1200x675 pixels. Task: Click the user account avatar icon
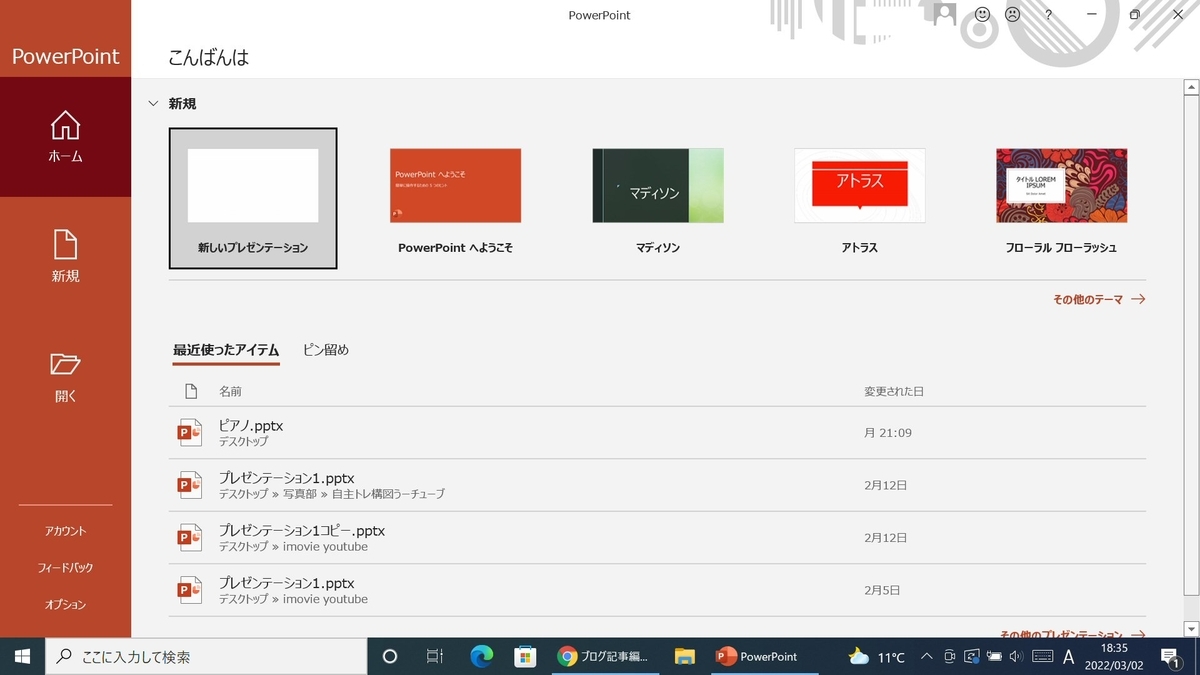pos(944,14)
